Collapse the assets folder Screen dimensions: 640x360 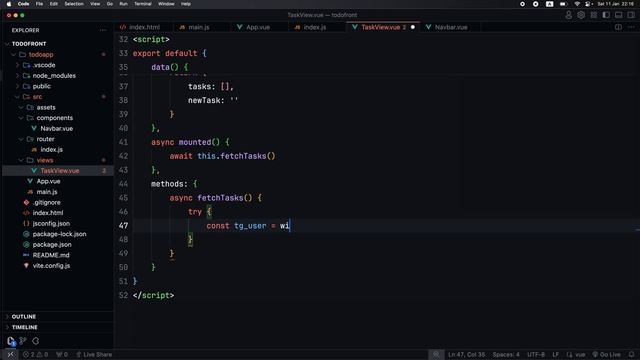[x=46, y=107]
